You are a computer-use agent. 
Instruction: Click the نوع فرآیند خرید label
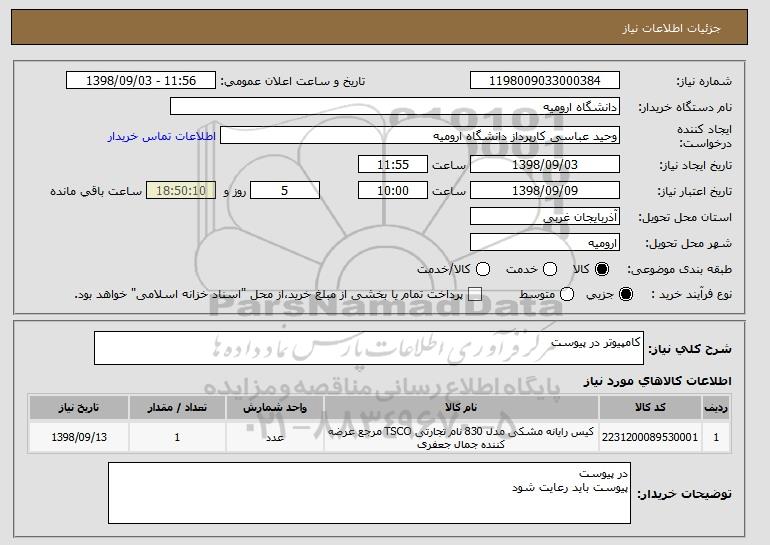click(691, 295)
